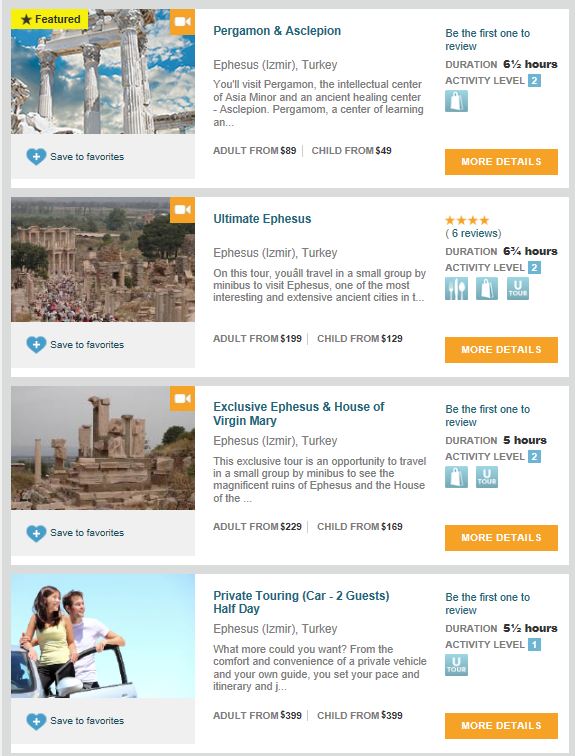The width and height of the screenshot is (575, 756).
Task: Click U Tour icon for Private Touring
Action: pyautogui.click(x=456, y=665)
